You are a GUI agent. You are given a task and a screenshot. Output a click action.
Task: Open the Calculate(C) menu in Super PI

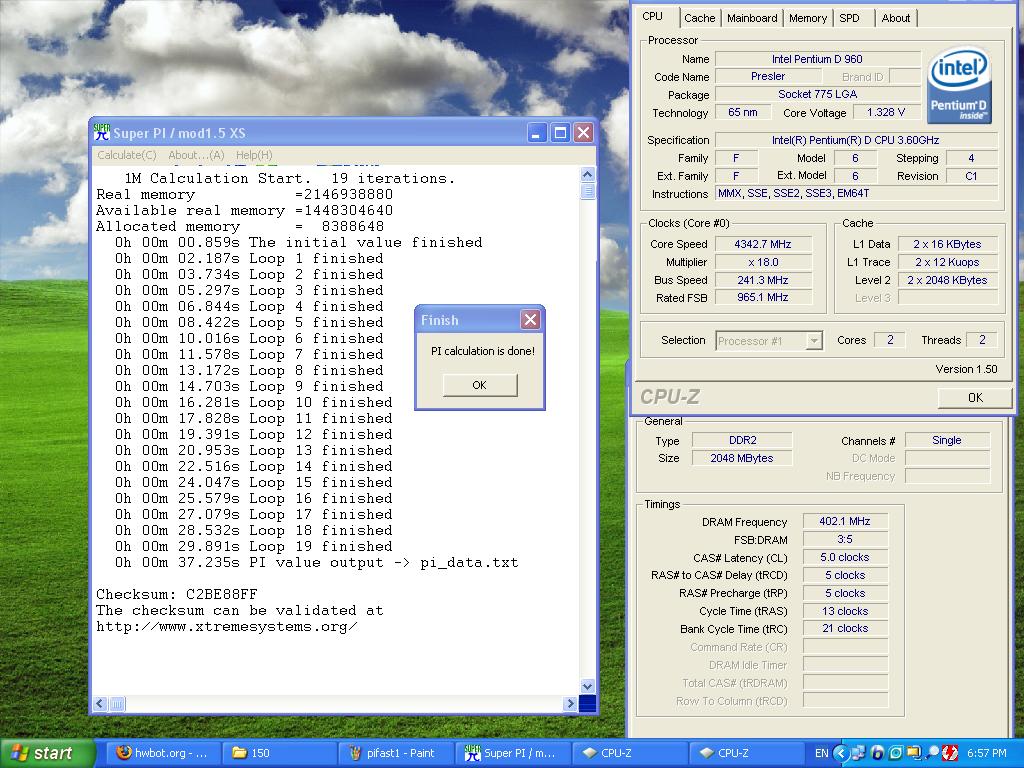(127, 155)
